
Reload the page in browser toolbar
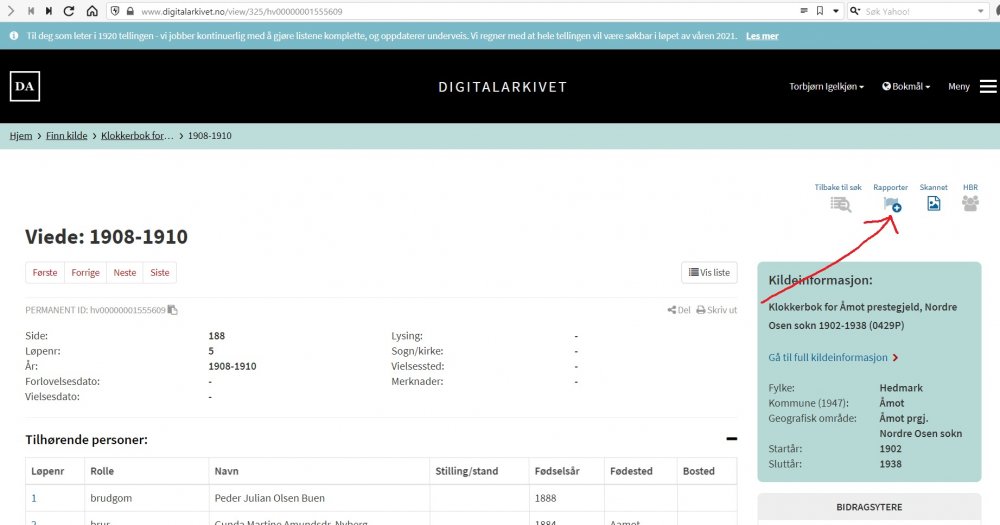[69, 11]
